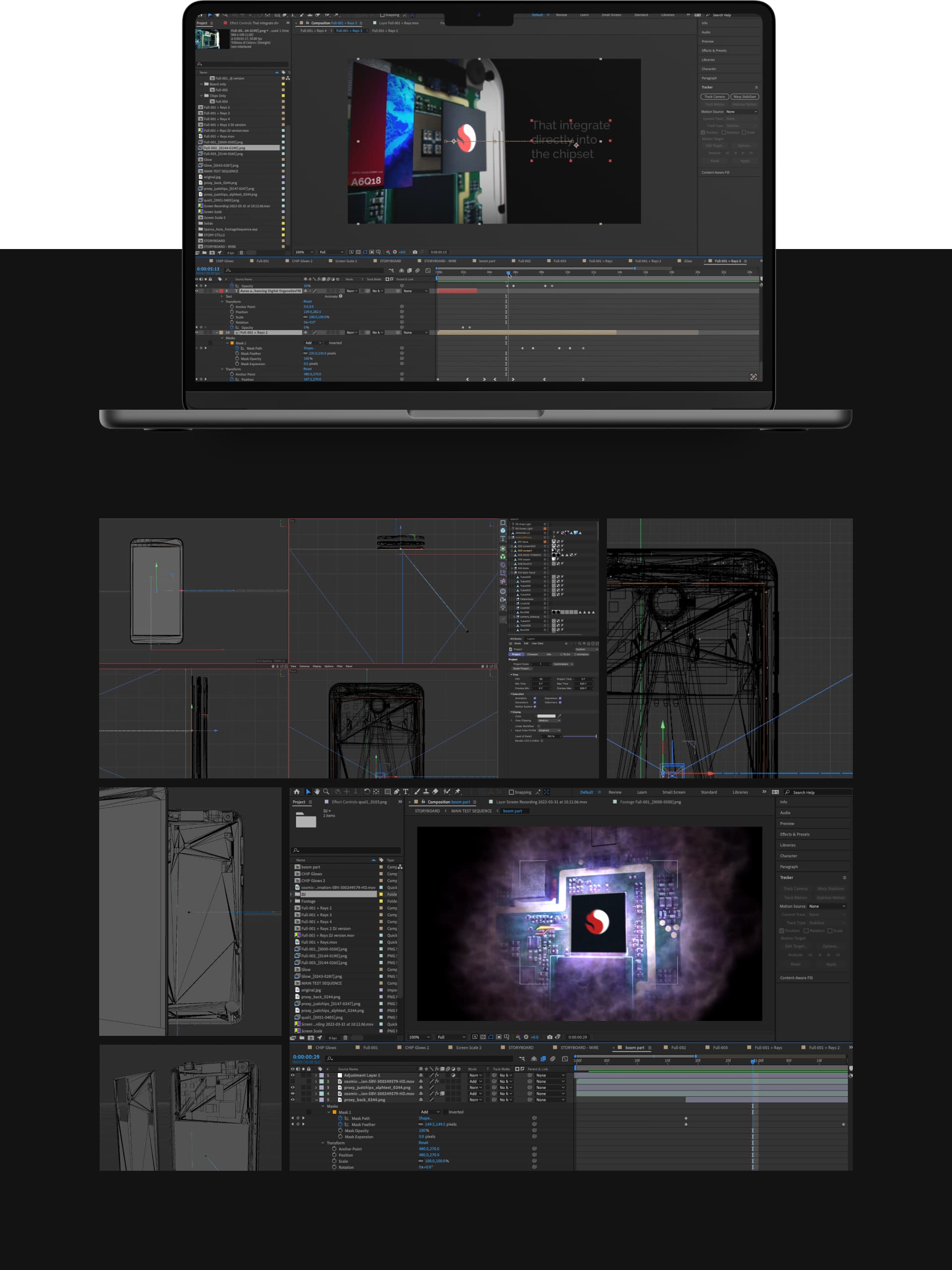The height and width of the screenshot is (1270, 952).
Task: Open STORYBOARD - WIRE timeline tab in lower After Effects
Action: [x=579, y=1048]
